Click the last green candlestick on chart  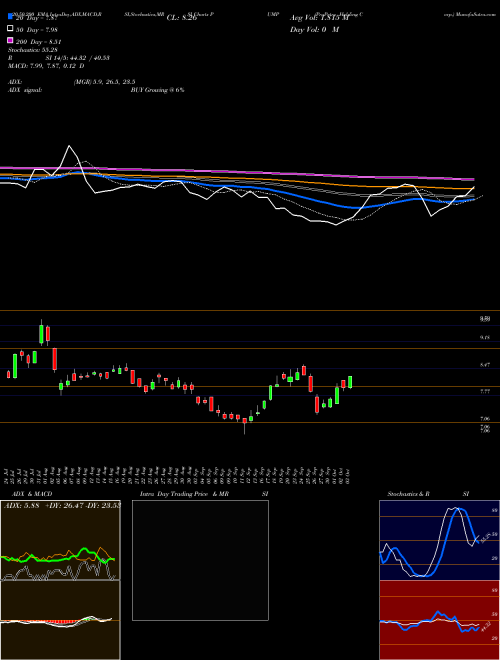[x=350, y=382]
